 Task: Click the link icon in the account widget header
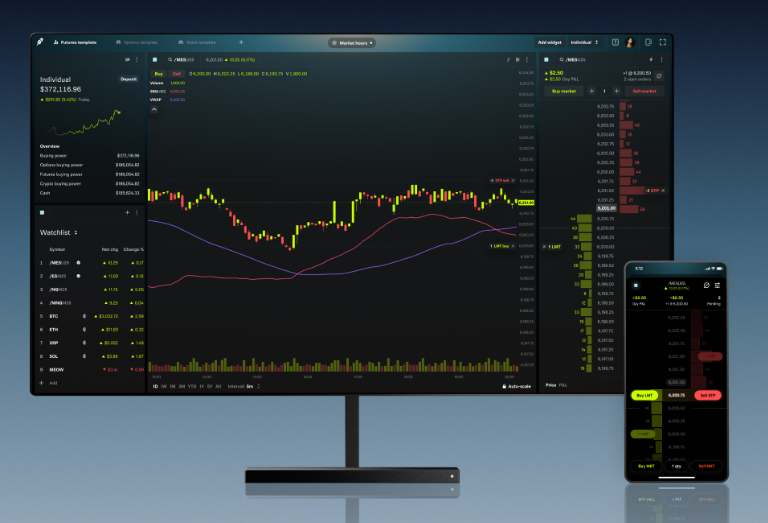[127, 60]
